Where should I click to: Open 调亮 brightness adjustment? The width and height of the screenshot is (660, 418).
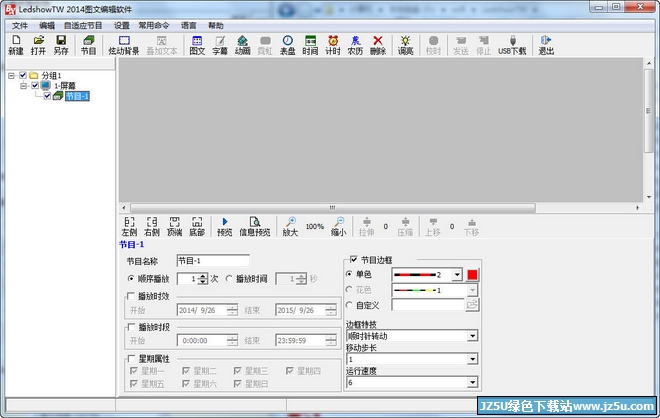405,45
